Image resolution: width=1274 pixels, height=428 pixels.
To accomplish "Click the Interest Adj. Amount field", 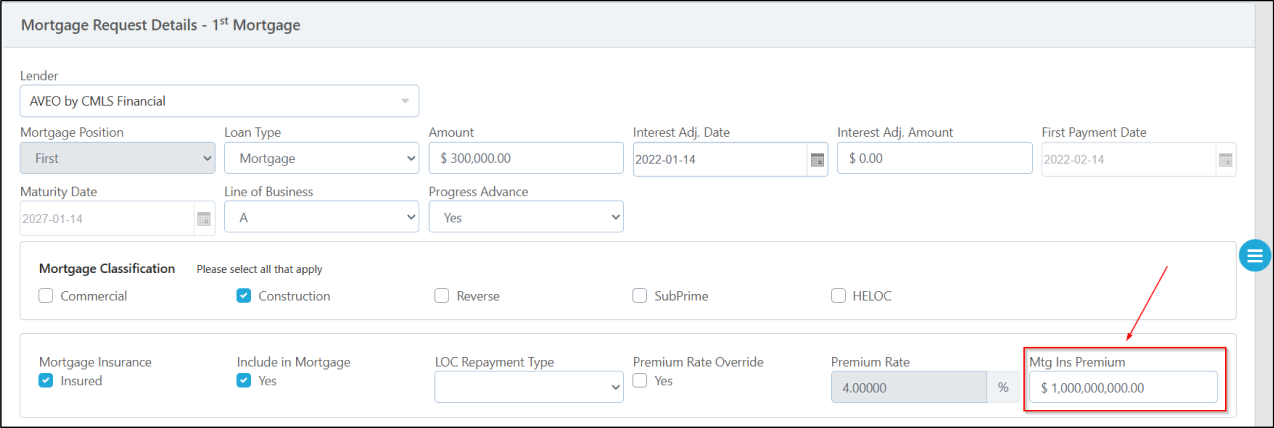I will click(934, 158).
